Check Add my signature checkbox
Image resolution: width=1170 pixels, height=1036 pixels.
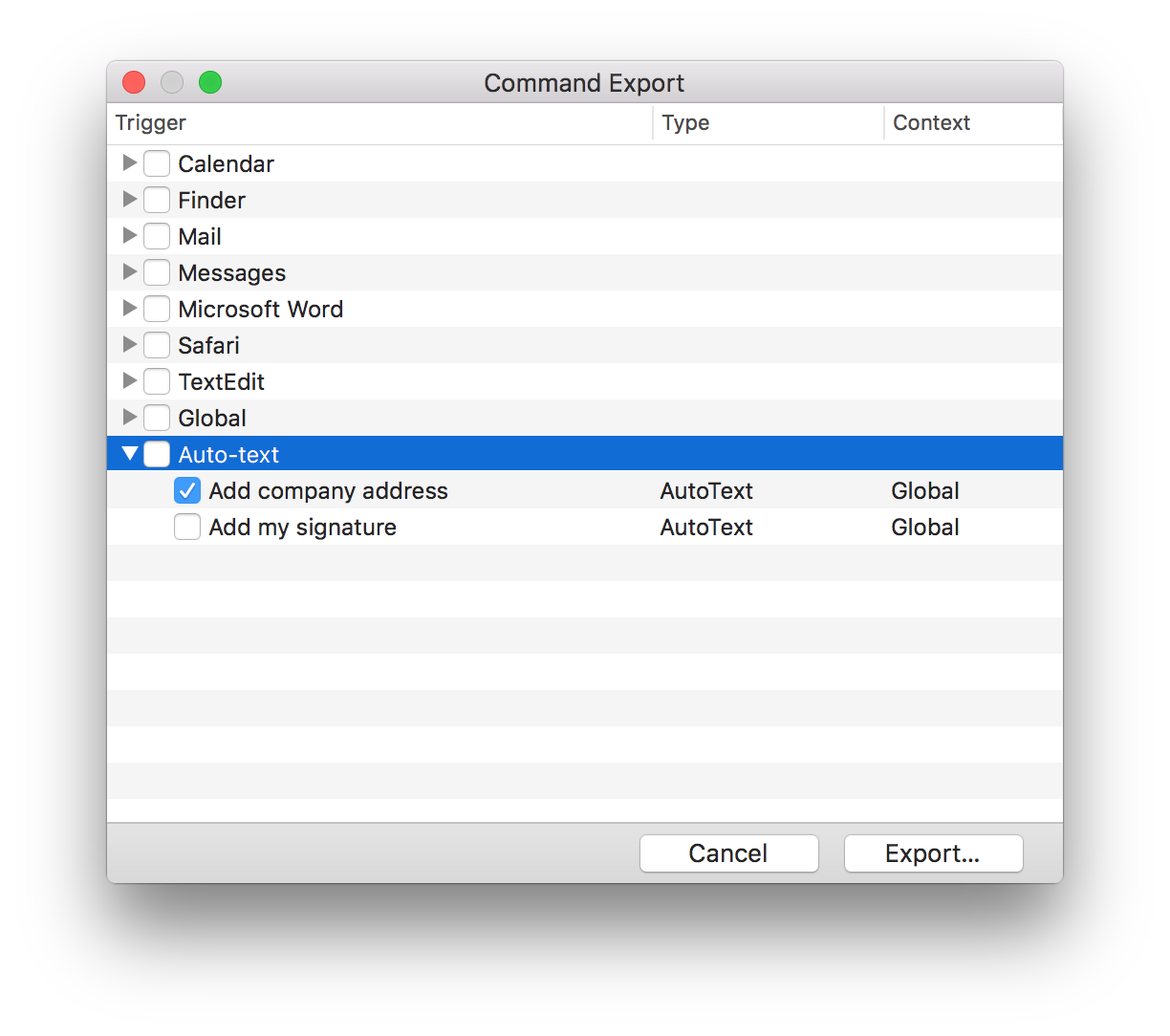pyautogui.click(x=187, y=527)
